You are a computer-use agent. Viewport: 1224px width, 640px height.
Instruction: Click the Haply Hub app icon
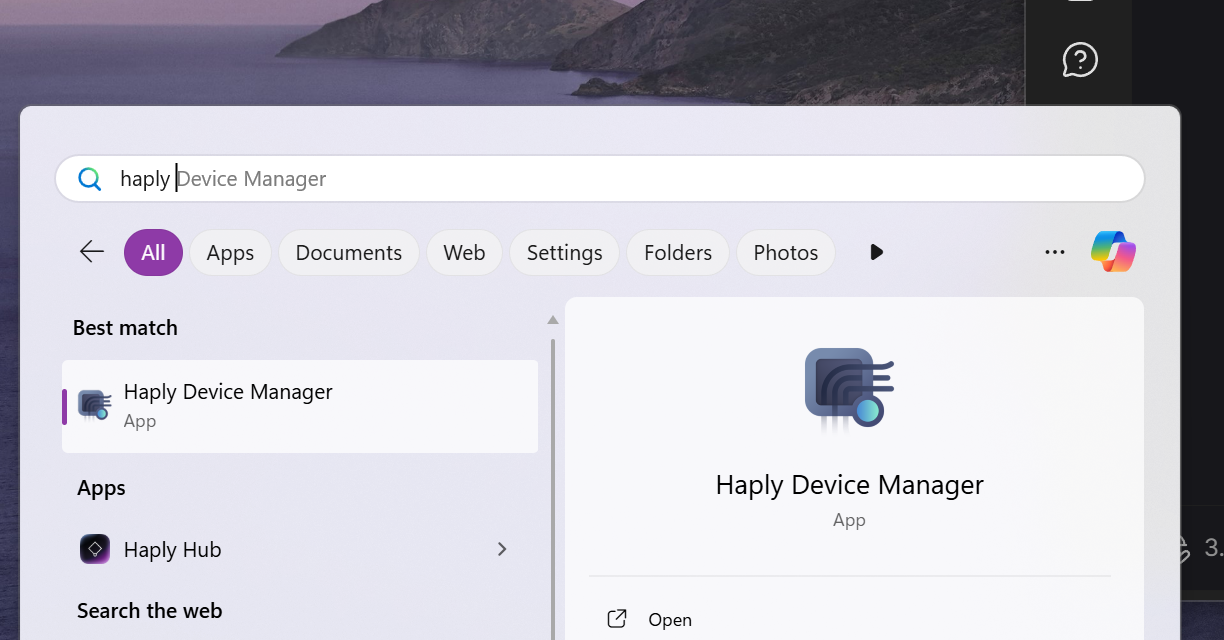(95, 549)
